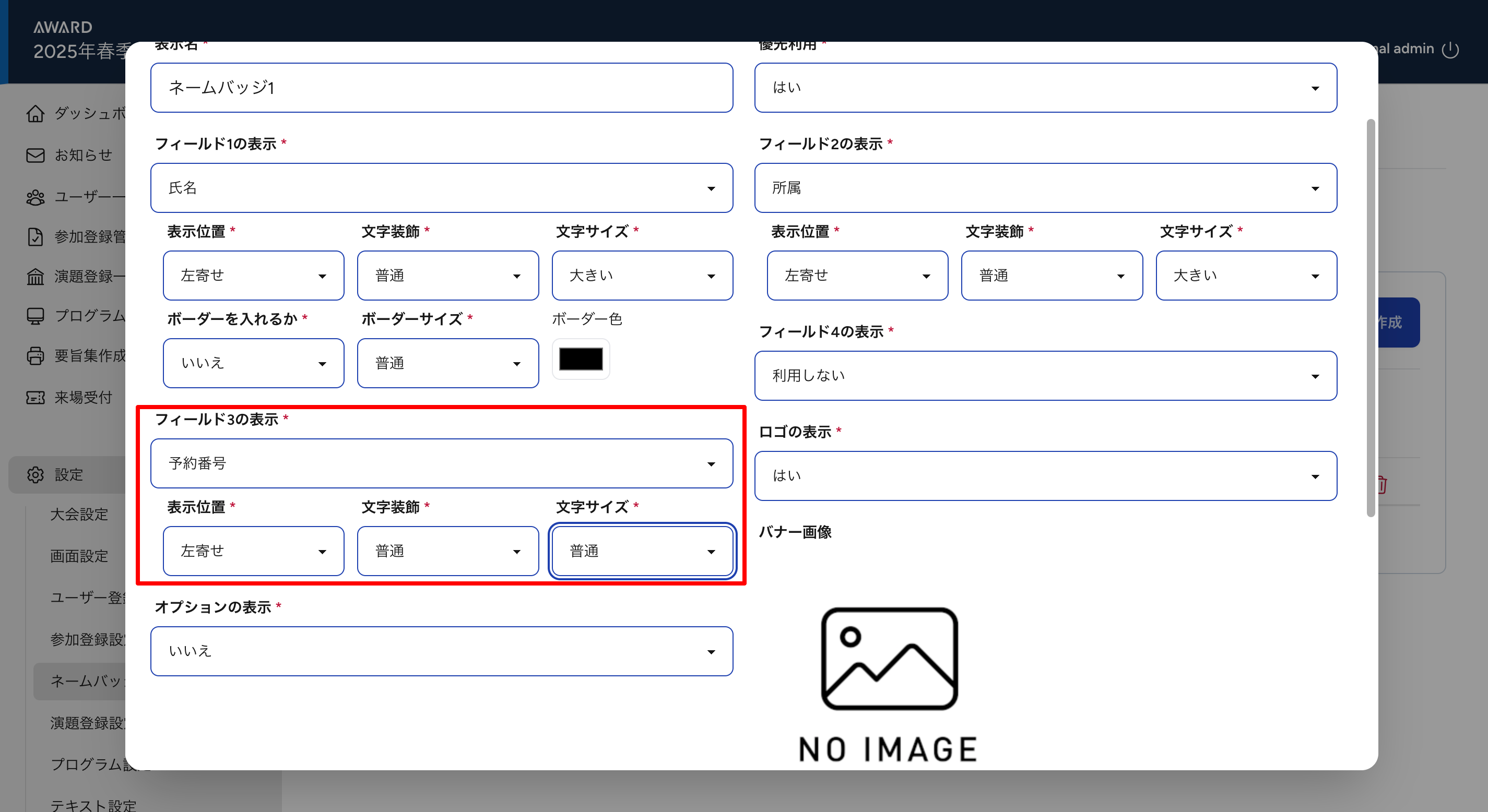Viewport: 1488px width, 812px height.
Task: Open the フィールド1の表示 dropdown showing 氏名
Action: tap(441, 188)
